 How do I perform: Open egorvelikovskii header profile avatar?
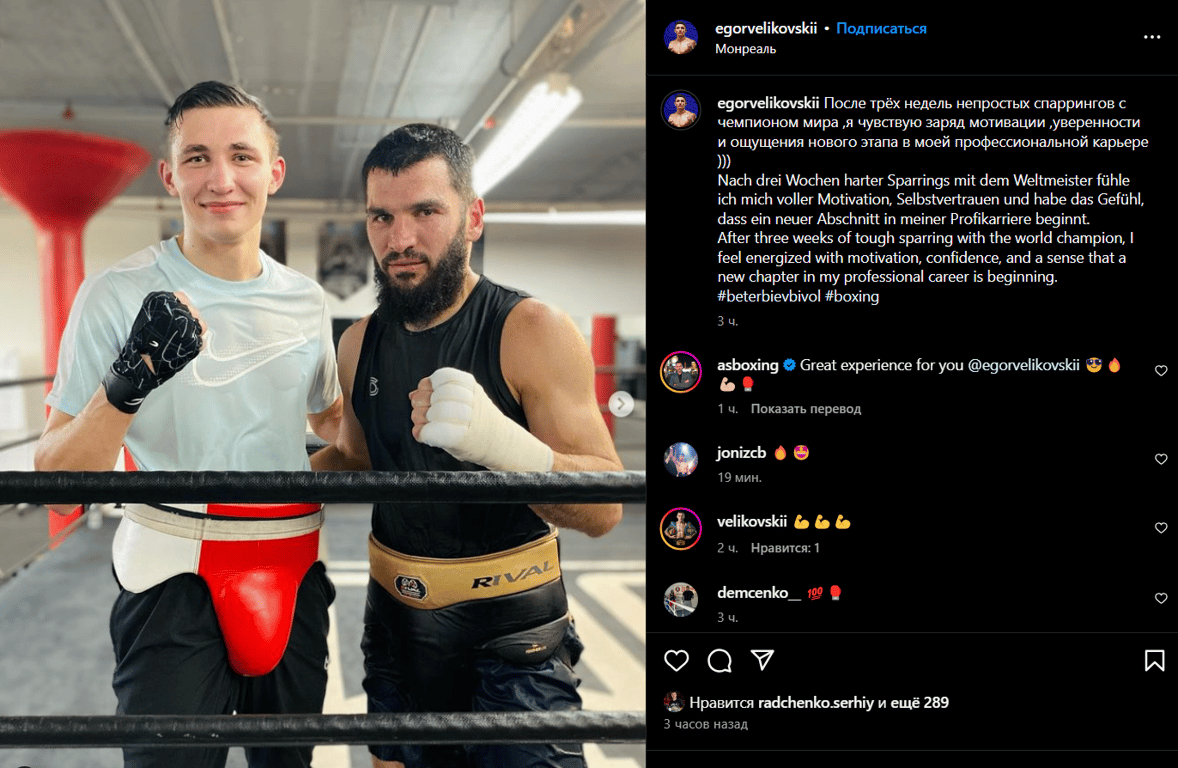(681, 37)
